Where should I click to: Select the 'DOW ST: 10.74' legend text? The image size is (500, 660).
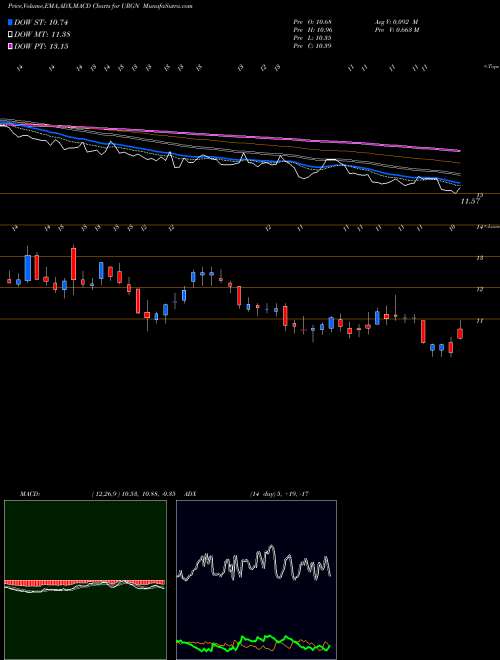click(x=41, y=23)
